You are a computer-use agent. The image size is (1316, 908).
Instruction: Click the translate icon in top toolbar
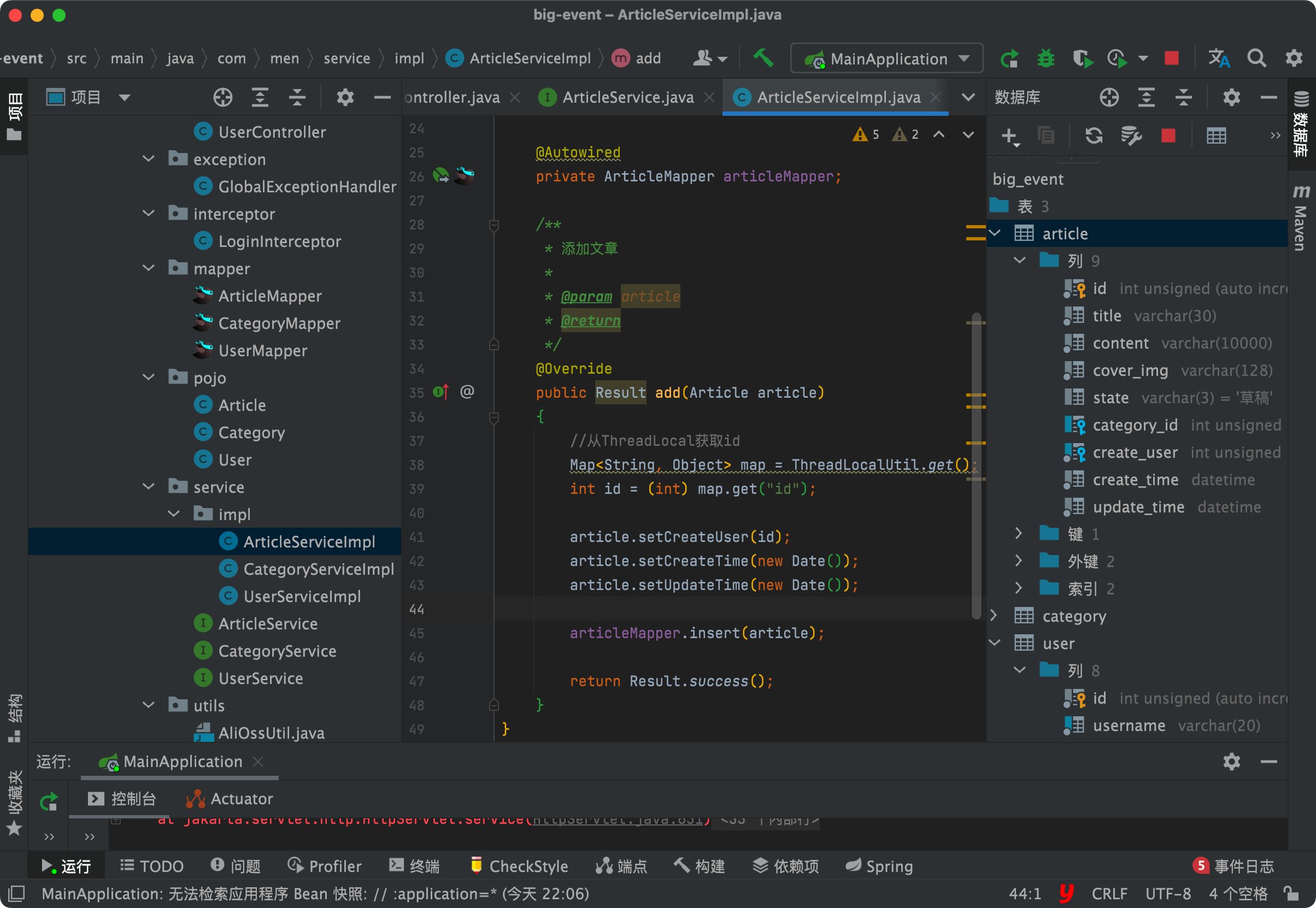coord(1219,58)
